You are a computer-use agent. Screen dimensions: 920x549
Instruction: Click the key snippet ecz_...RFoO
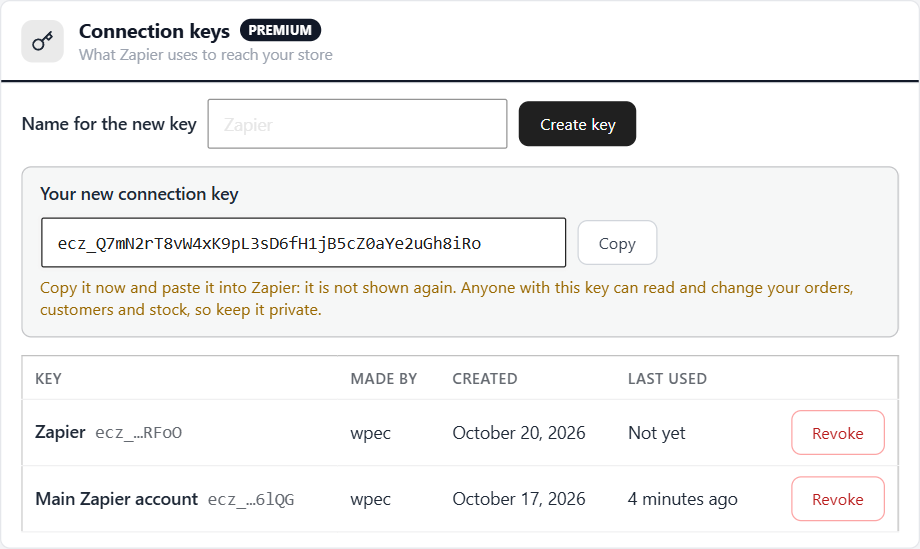point(138,433)
